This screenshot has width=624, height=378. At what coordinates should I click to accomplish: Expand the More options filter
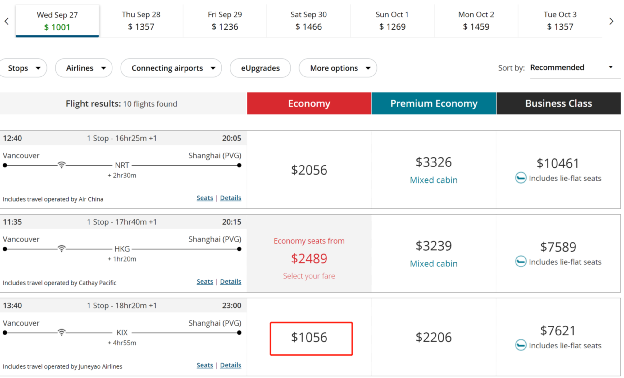coord(338,68)
